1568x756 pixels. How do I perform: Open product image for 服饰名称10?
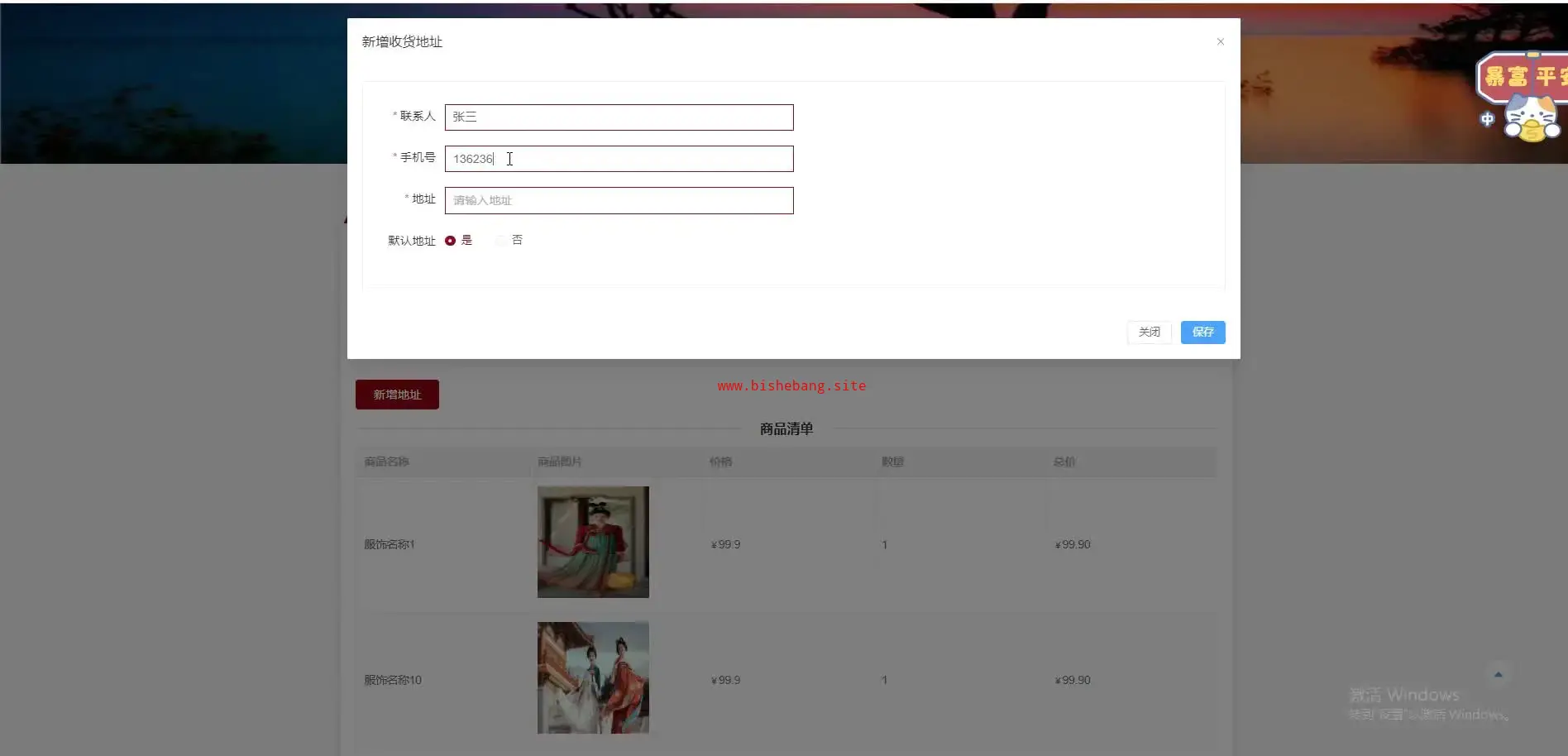[593, 677]
